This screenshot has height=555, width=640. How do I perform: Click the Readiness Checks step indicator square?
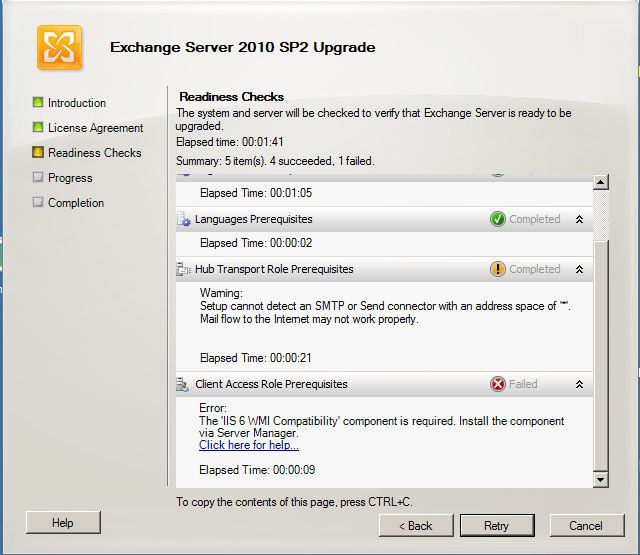(x=38, y=152)
